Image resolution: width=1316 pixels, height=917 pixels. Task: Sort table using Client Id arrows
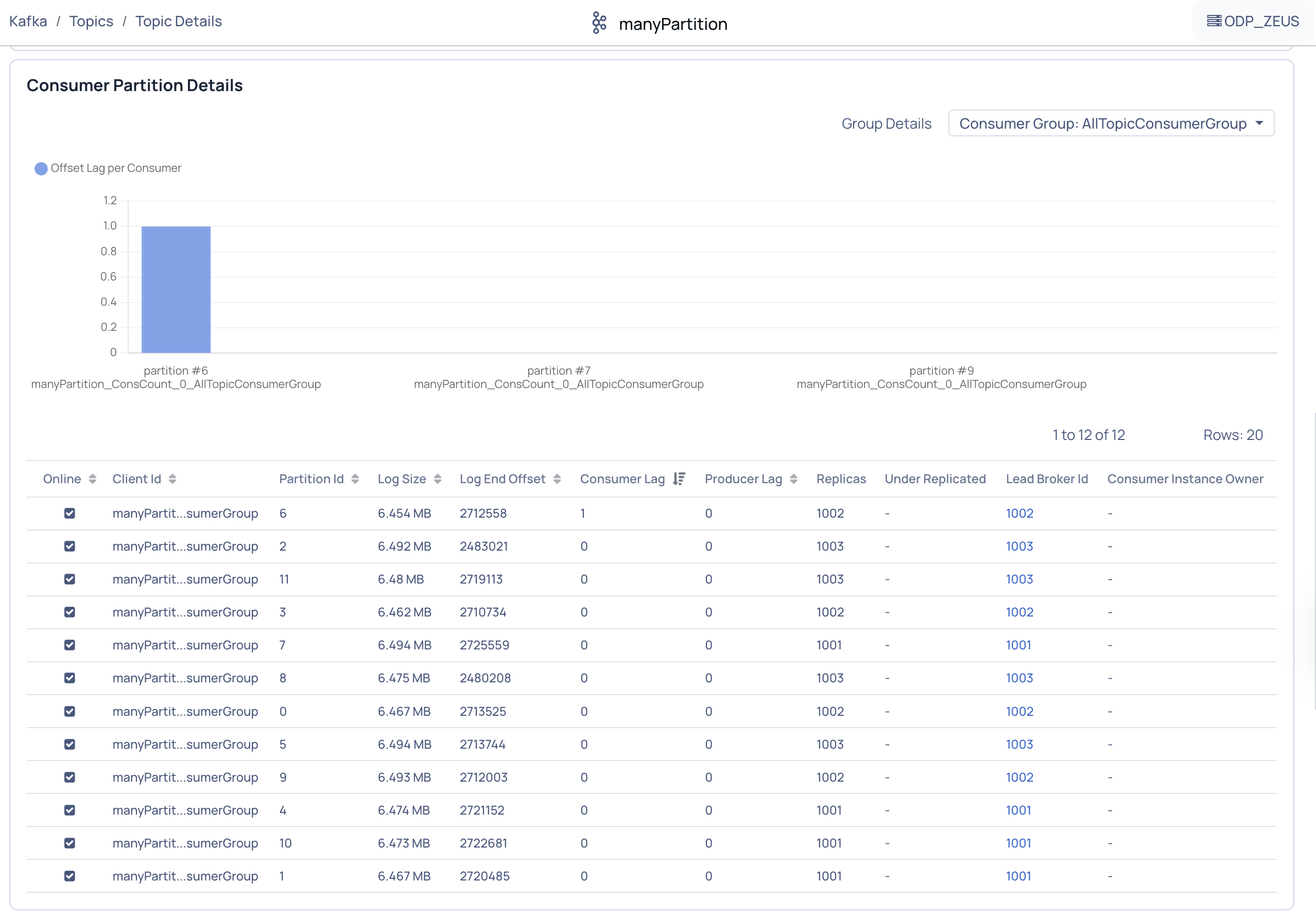pyautogui.click(x=172, y=479)
